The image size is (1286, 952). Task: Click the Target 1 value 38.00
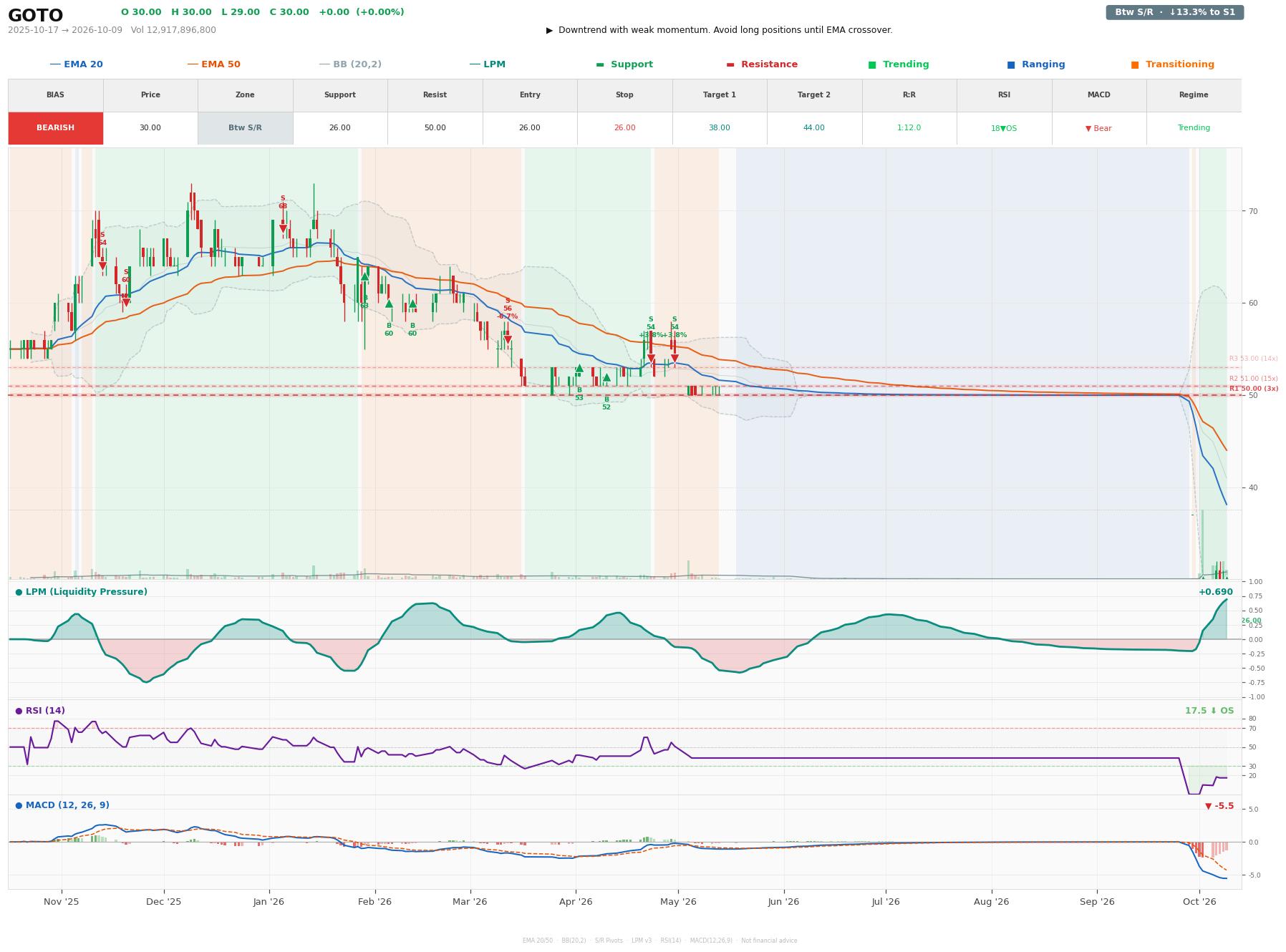pos(720,128)
